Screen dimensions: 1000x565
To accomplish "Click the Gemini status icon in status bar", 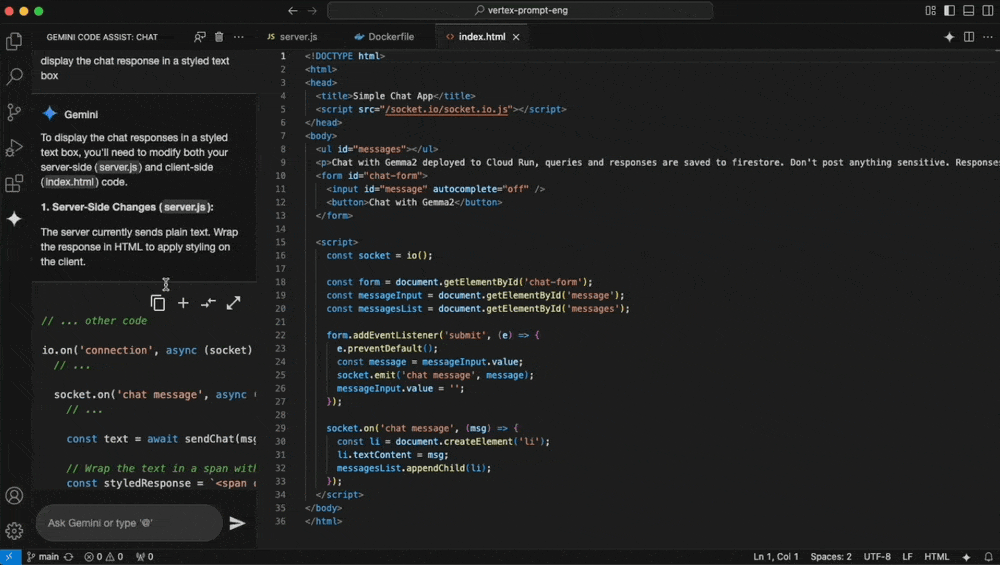I will [966, 557].
